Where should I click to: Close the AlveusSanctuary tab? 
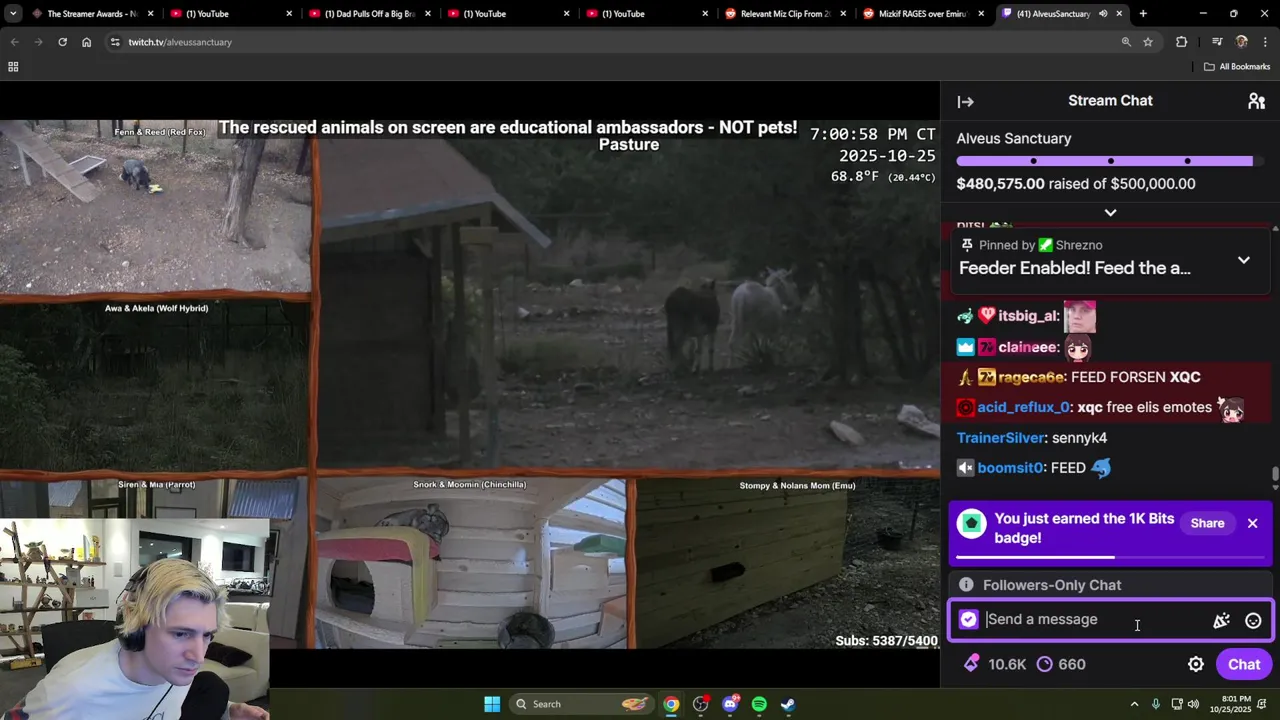1119,14
